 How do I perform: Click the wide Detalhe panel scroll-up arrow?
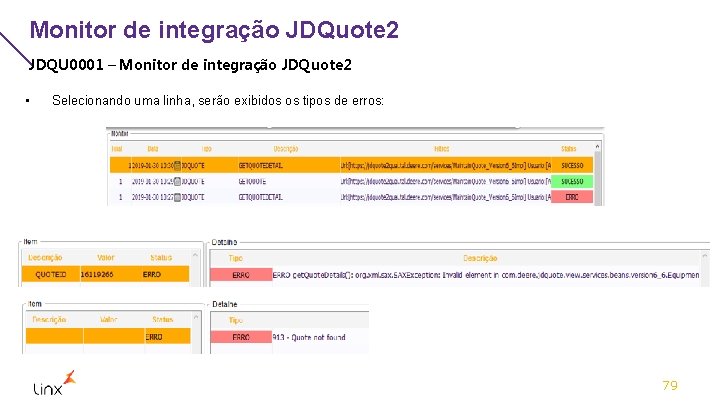tap(705, 255)
